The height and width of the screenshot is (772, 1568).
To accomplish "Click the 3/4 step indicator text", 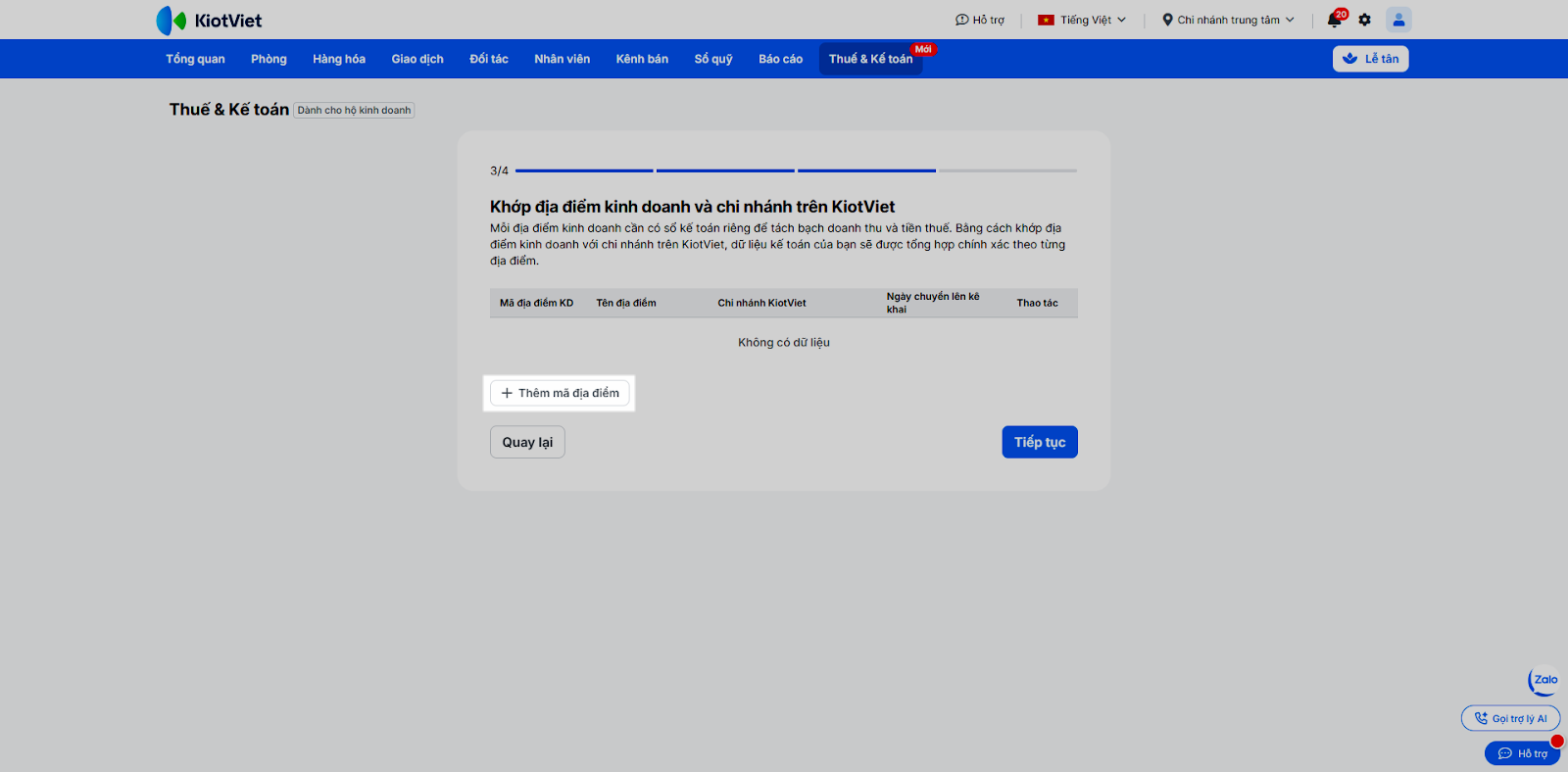I will [x=499, y=170].
